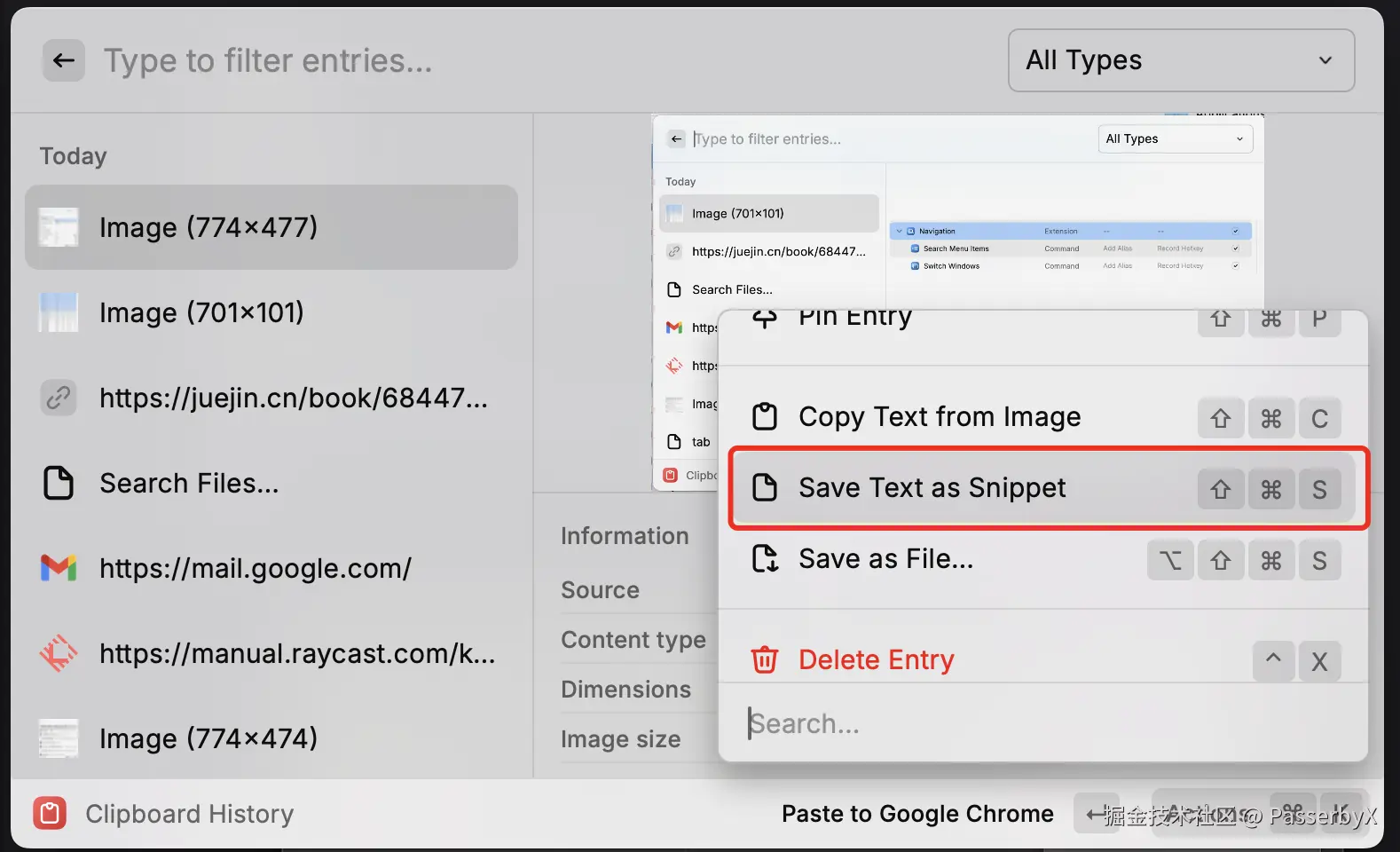The height and width of the screenshot is (852, 1400).
Task: Click the link icon beside juejin.cn entry
Action: (59, 398)
